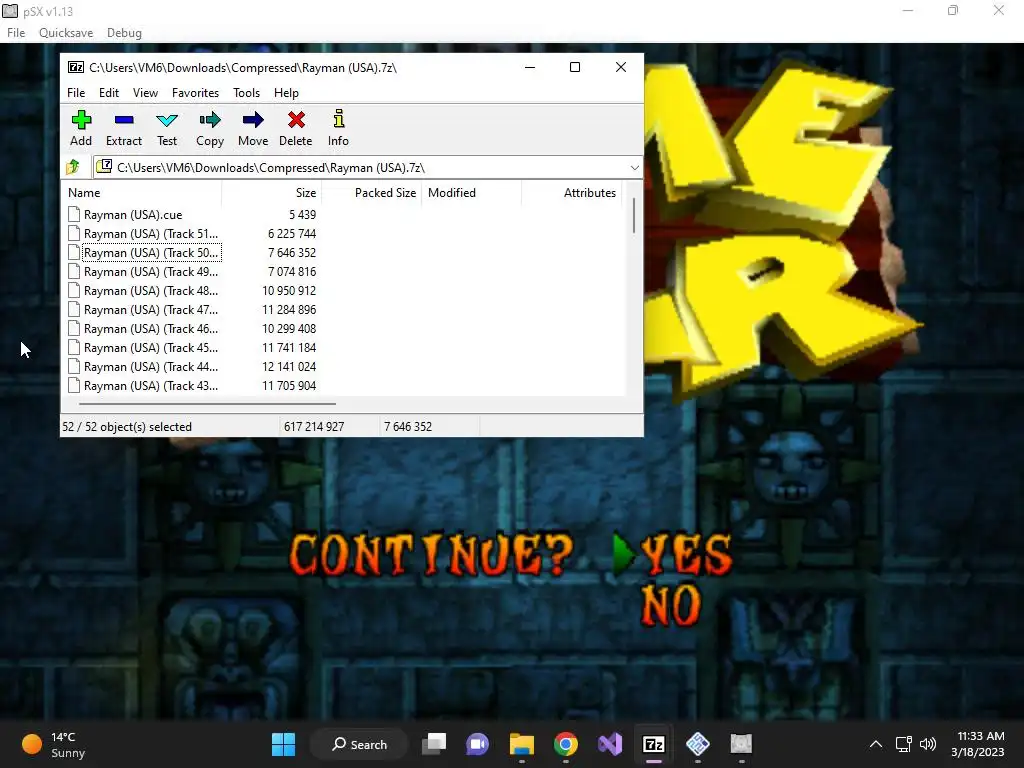Switch to 7-Zip taskbar icon
The width and height of the screenshot is (1024, 768).
point(654,744)
